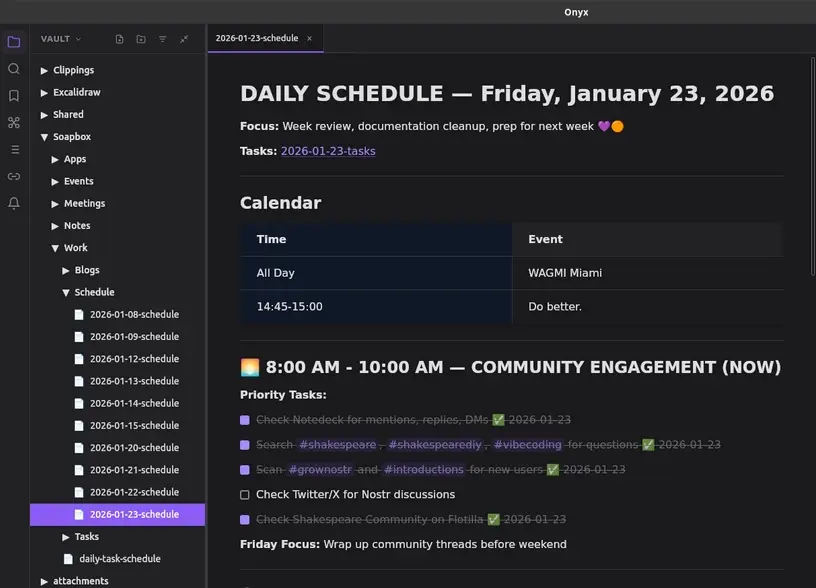The height and width of the screenshot is (588, 816).
Task: Open the 2026-01-22-schedule file
Action: point(134,492)
